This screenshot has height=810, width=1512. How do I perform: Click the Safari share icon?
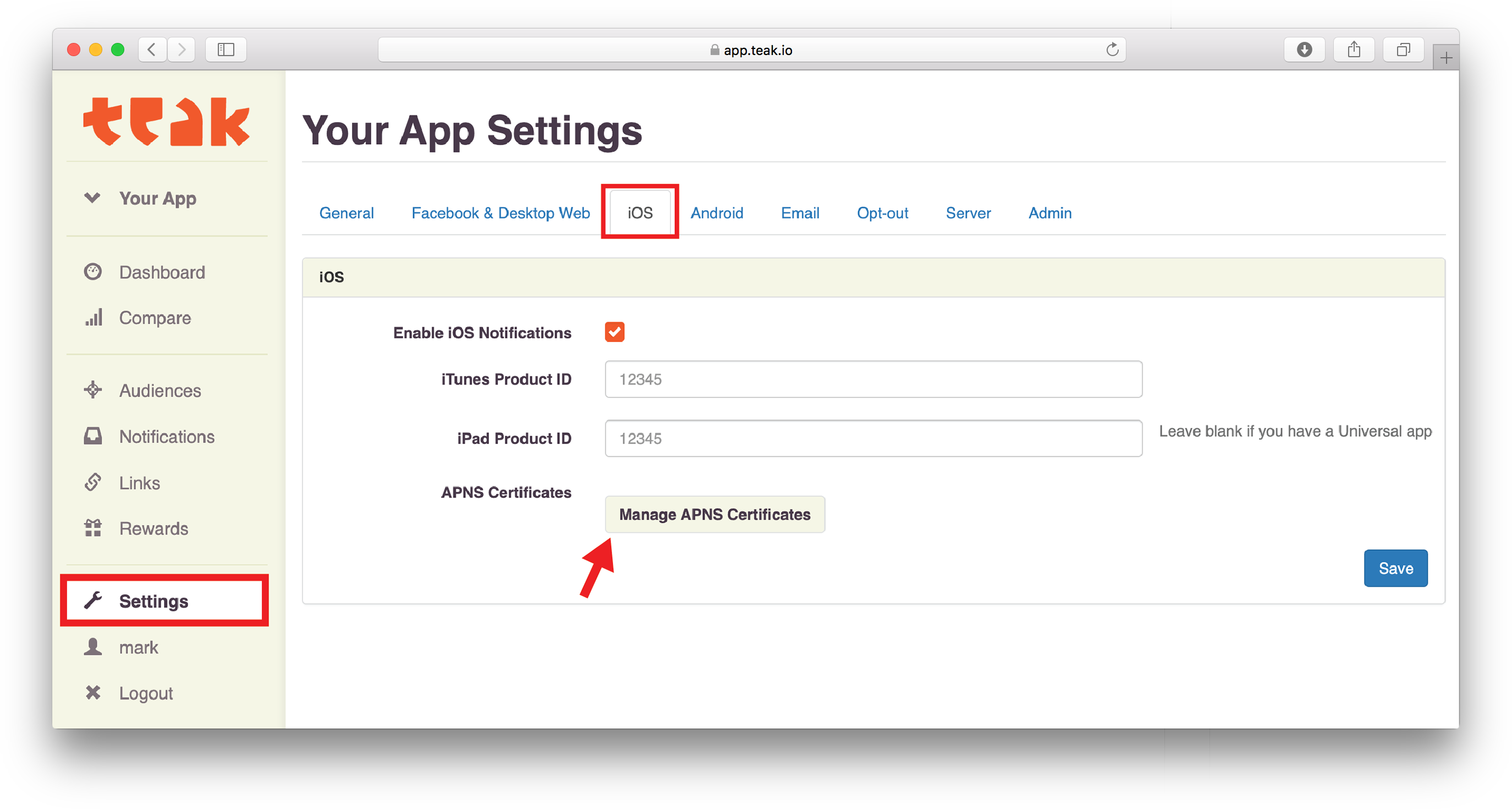(1354, 50)
